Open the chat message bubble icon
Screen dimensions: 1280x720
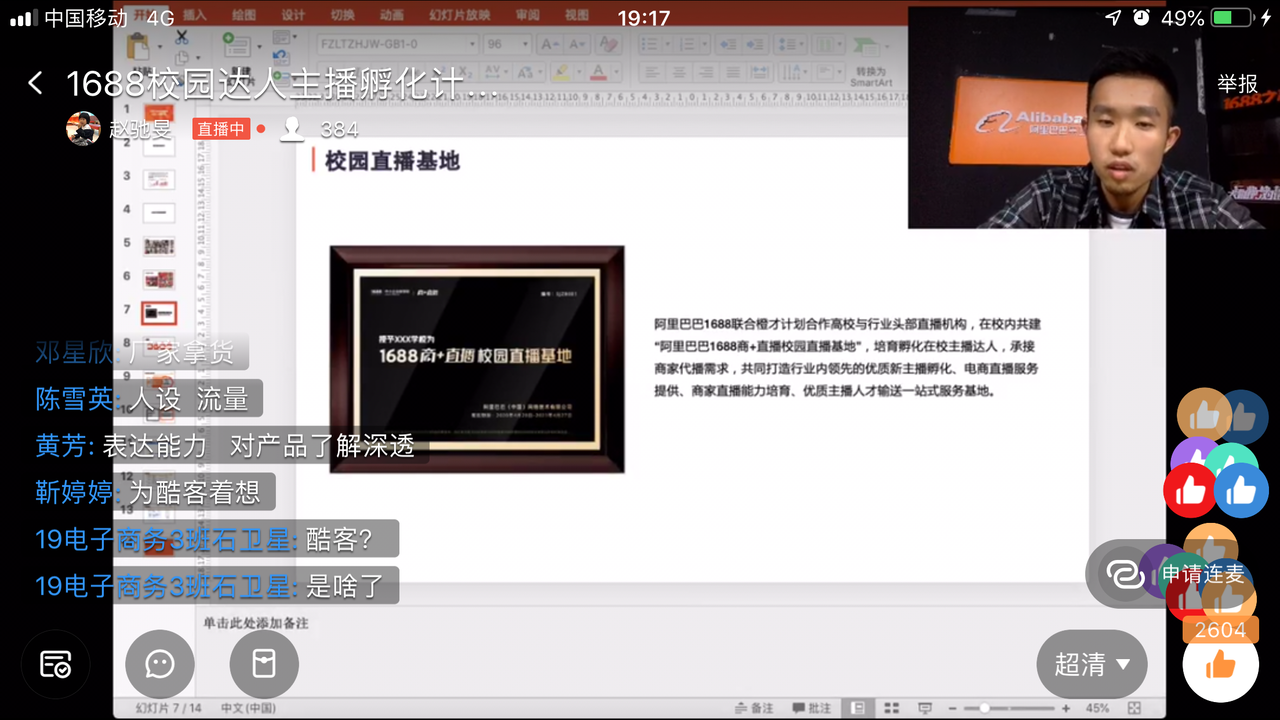[x=160, y=664]
